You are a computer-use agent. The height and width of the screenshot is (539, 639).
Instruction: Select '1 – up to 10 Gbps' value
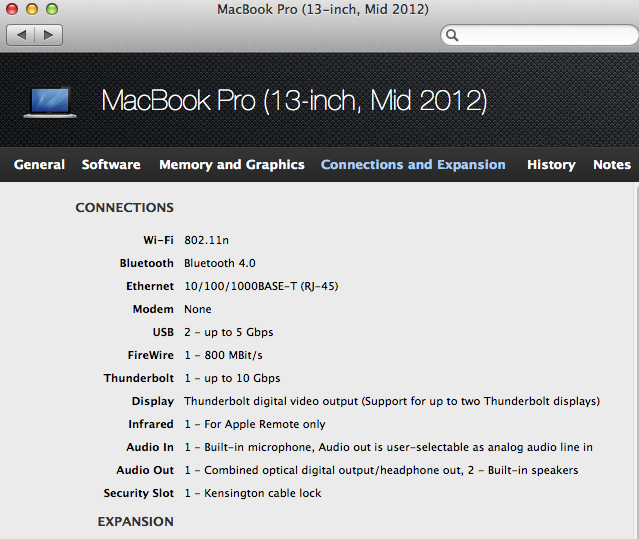click(232, 378)
